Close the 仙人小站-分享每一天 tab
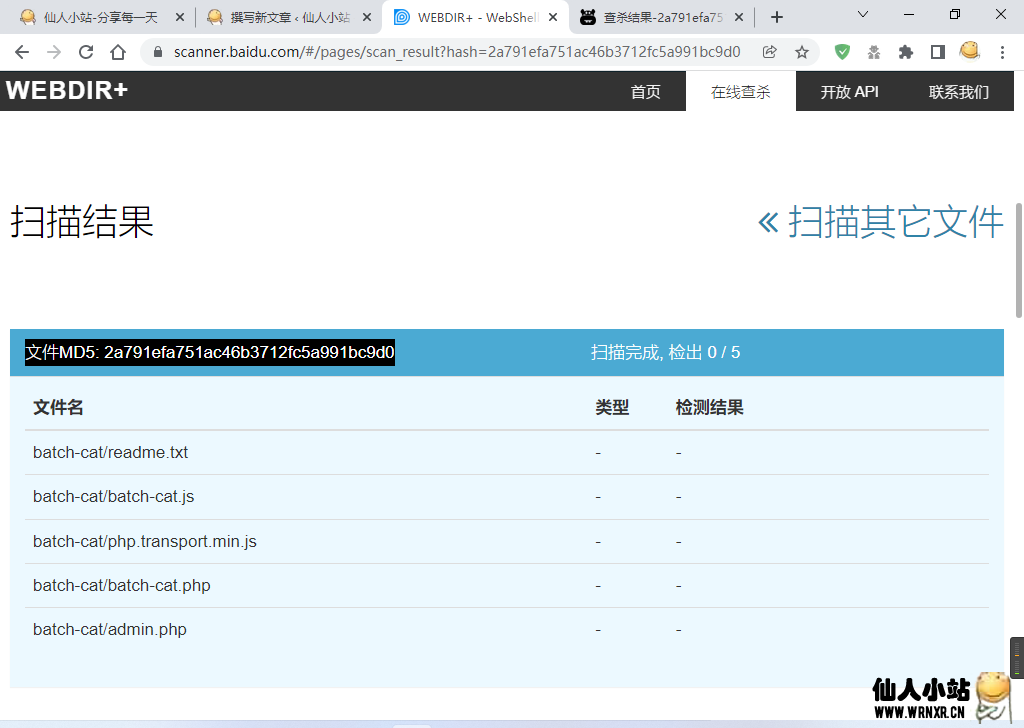The width and height of the screenshot is (1024, 728). pyautogui.click(x=180, y=18)
